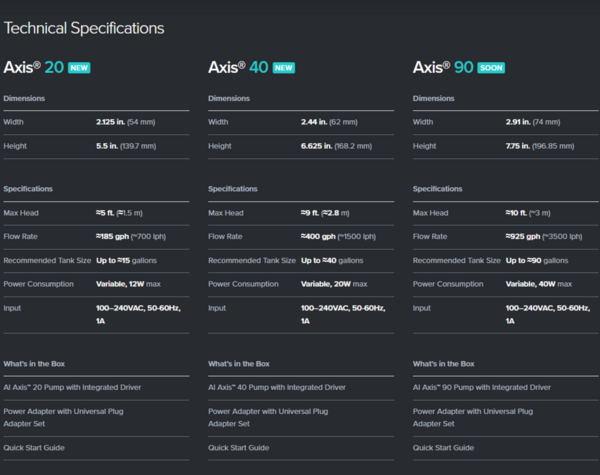
Task: Click the Dimensions heading under Axis 20
Action: coord(24,98)
